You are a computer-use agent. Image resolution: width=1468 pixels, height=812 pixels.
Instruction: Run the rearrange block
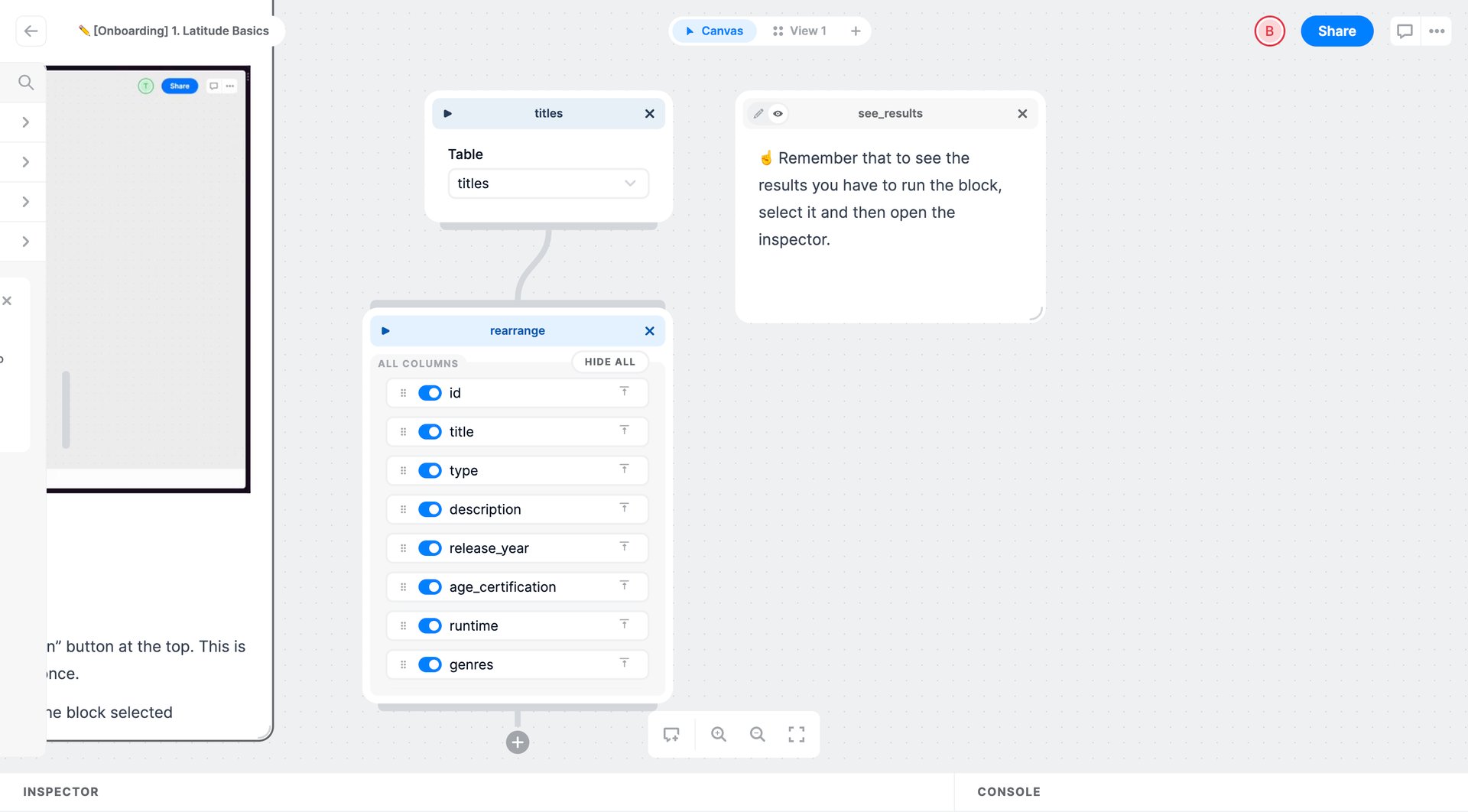click(x=385, y=330)
